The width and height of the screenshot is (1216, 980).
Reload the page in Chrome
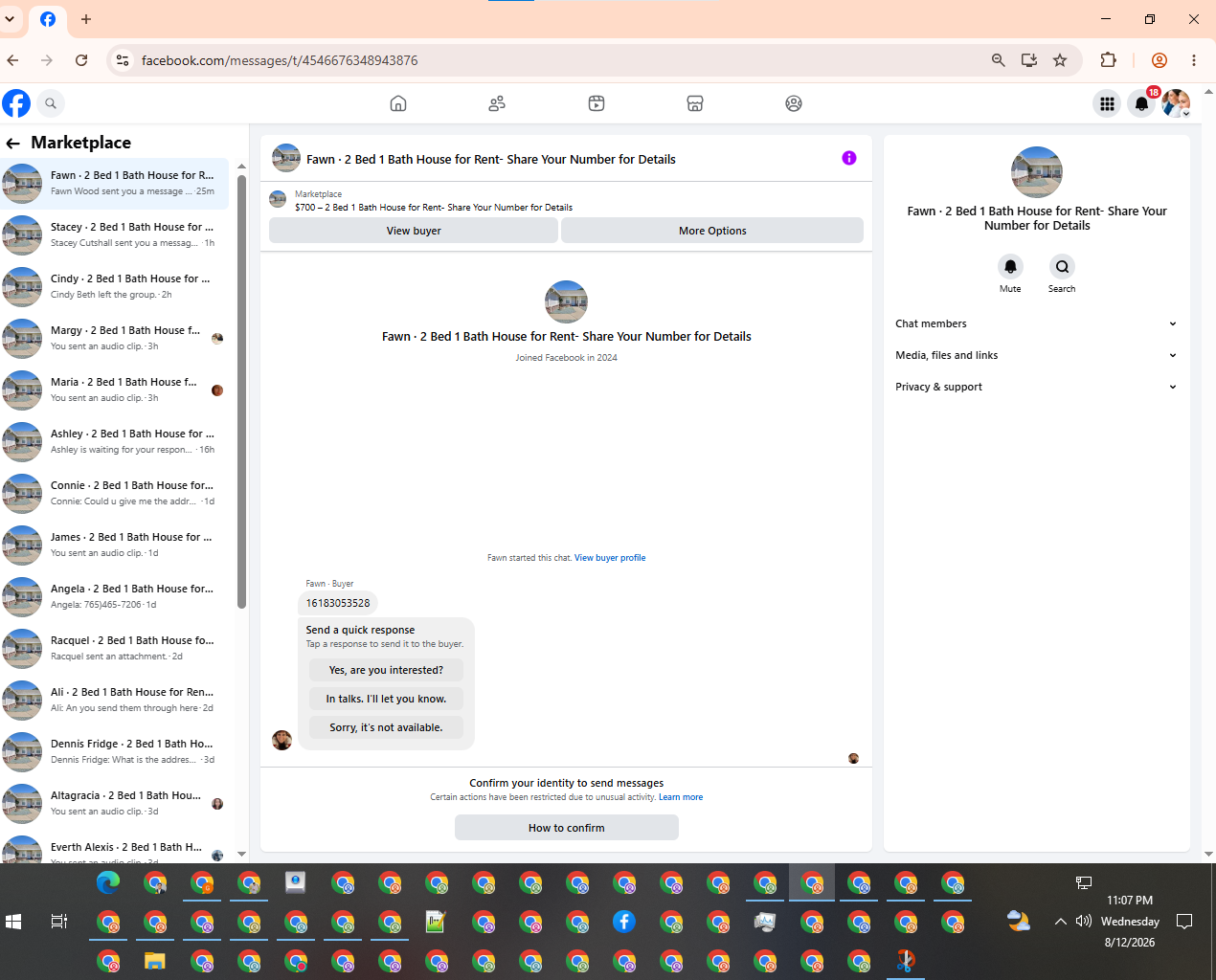(81, 60)
